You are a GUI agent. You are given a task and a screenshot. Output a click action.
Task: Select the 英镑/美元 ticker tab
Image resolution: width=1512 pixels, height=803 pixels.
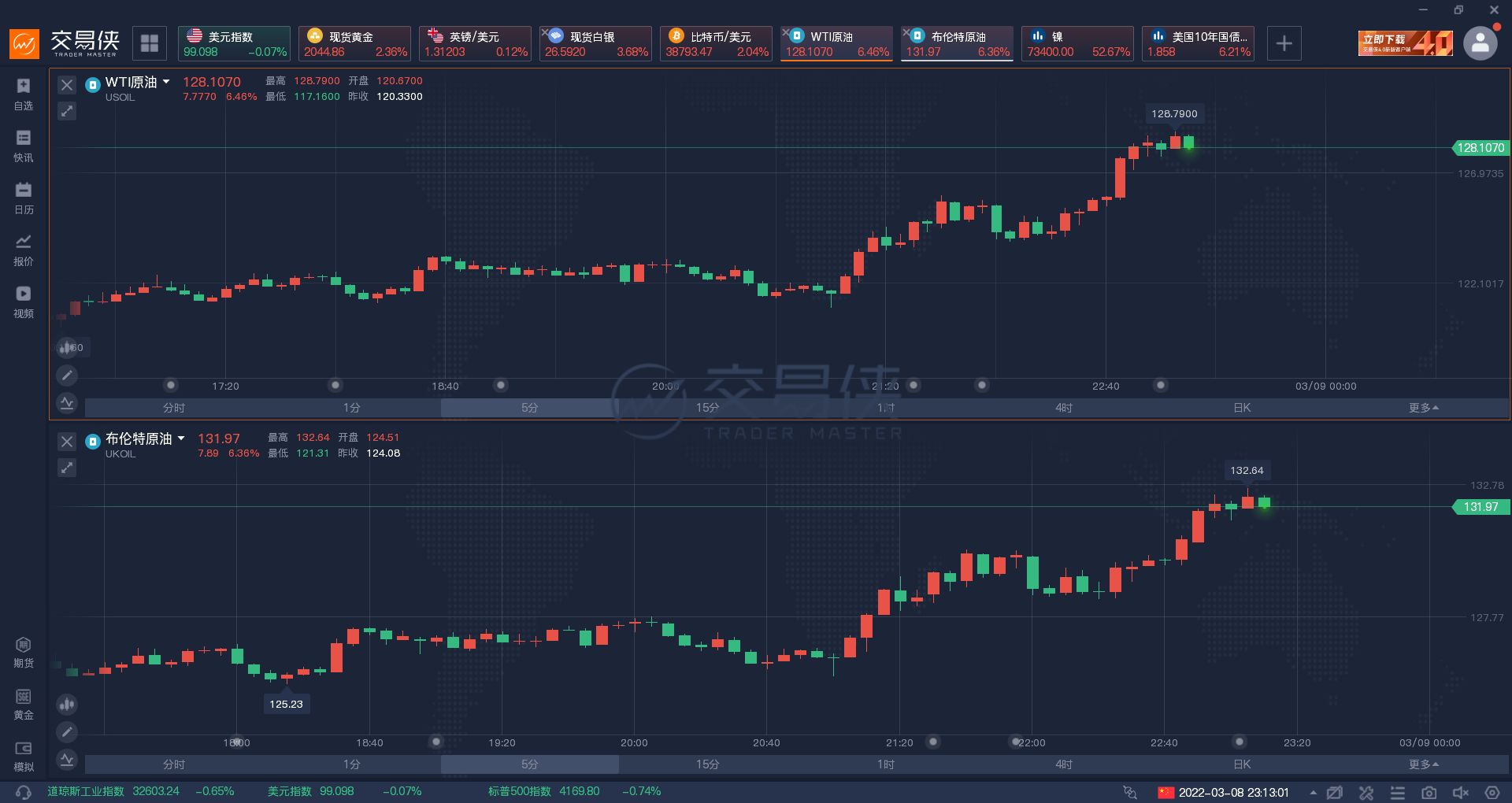coord(475,43)
